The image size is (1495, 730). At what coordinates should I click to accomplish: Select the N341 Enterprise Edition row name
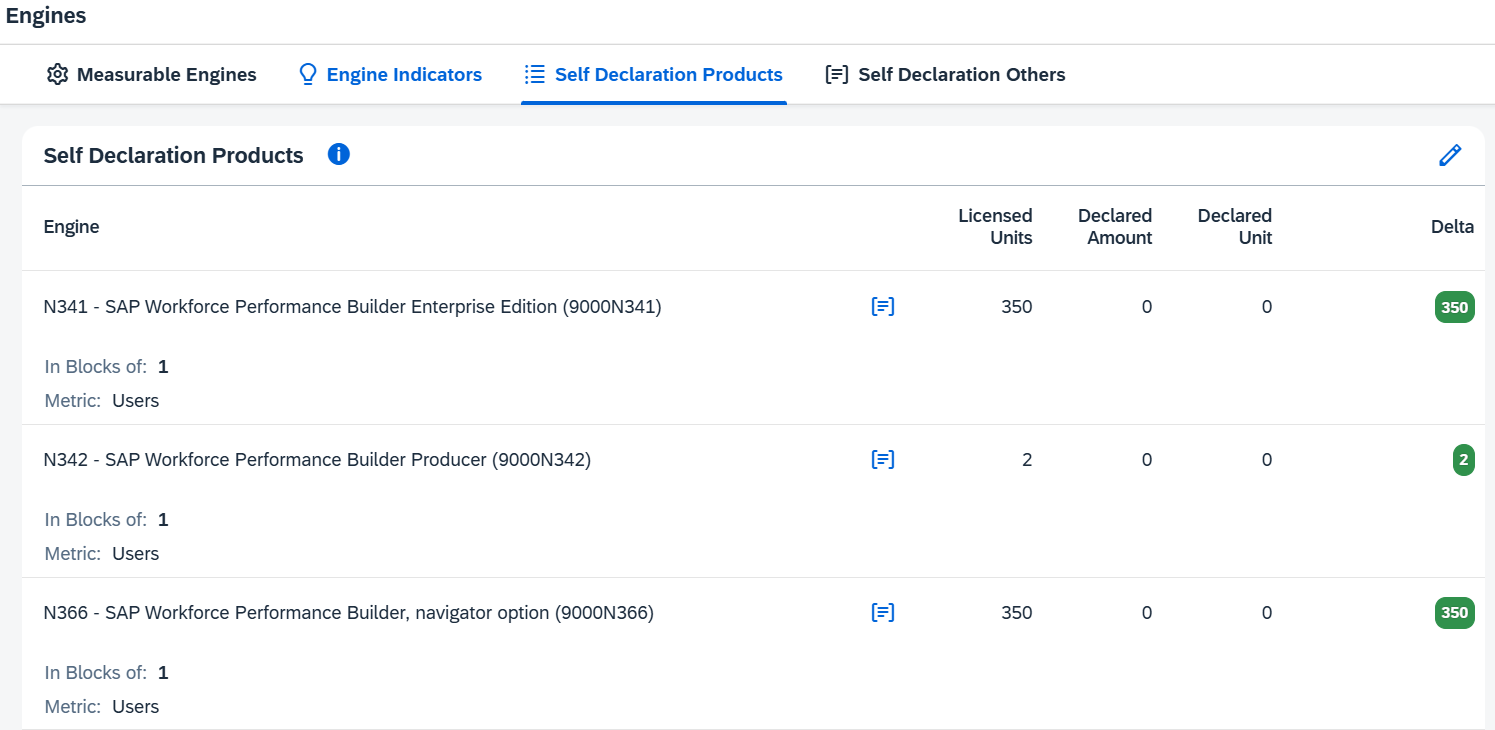(x=352, y=307)
